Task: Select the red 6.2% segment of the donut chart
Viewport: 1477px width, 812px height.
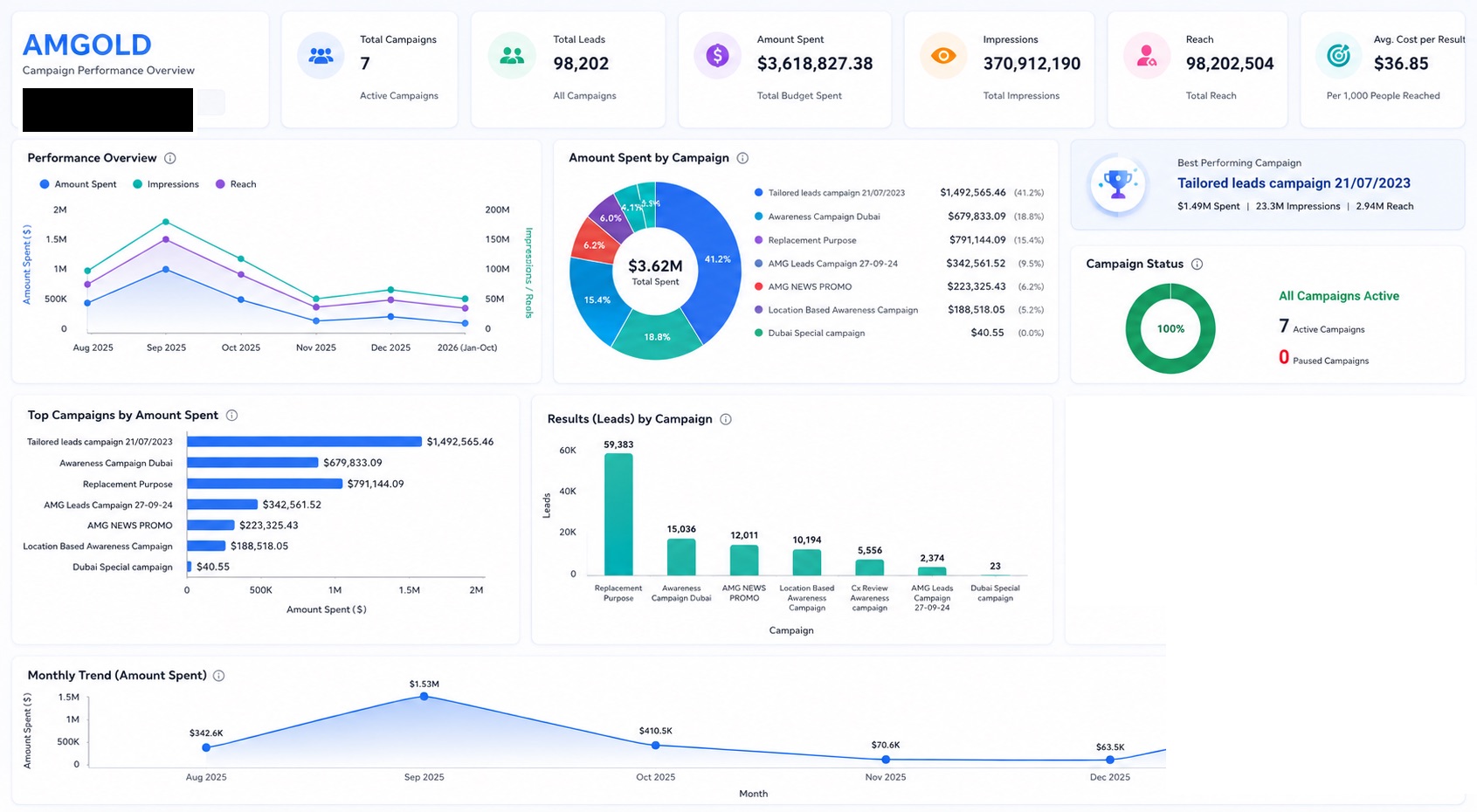Action: (x=594, y=245)
